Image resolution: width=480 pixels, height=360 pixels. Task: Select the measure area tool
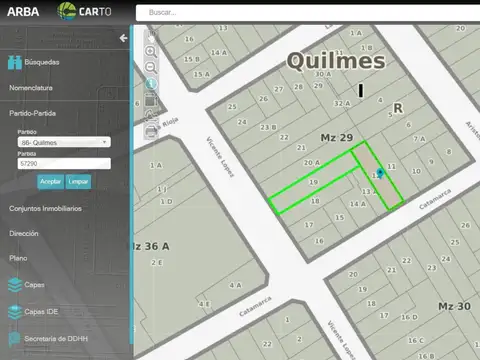click(x=151, y=100)
